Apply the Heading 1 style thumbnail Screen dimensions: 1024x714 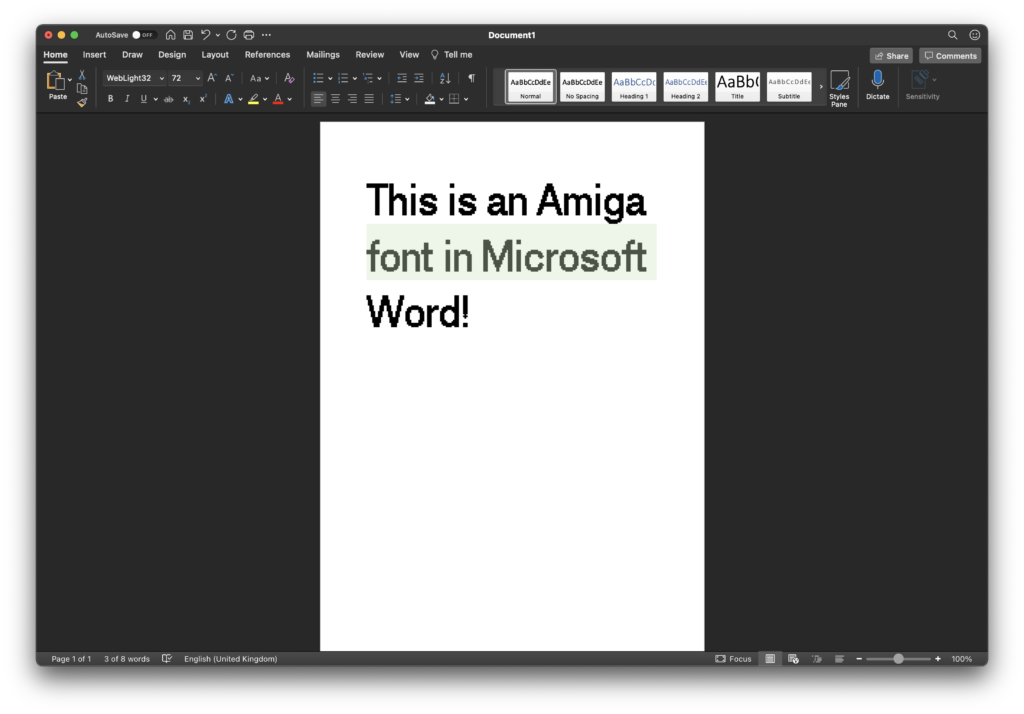point(633,87)
